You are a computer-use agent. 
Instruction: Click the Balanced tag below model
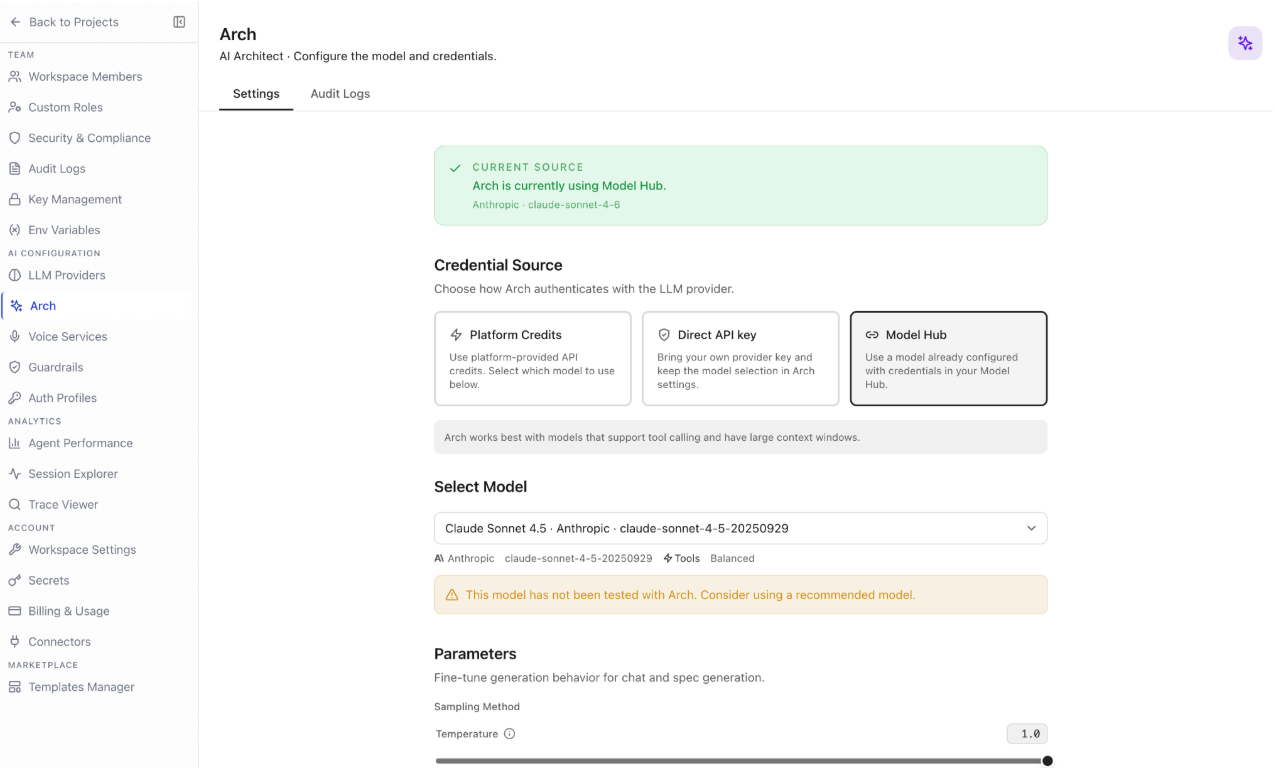(x=732, y=558)
